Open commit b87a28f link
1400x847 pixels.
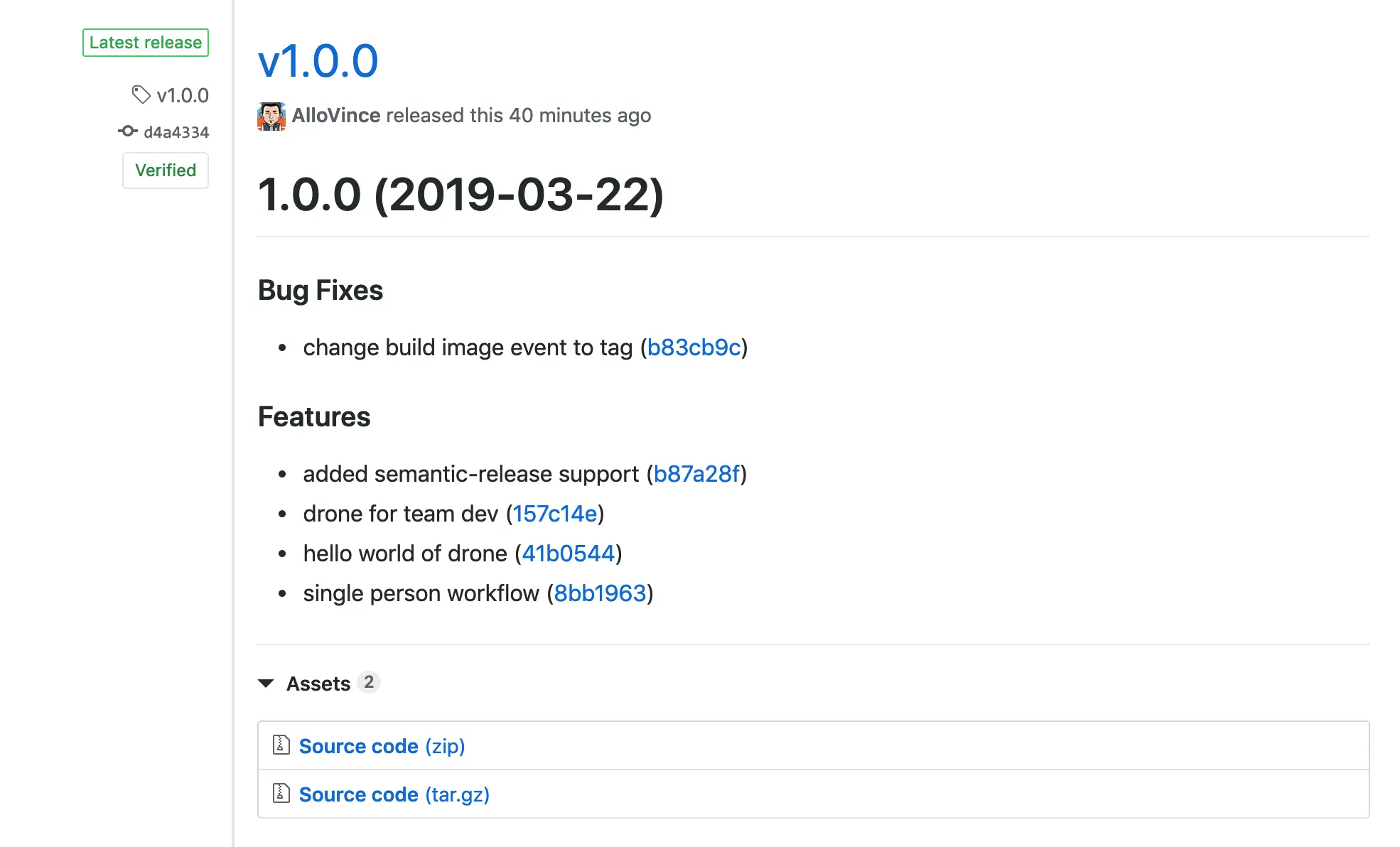tap(696, 474)
